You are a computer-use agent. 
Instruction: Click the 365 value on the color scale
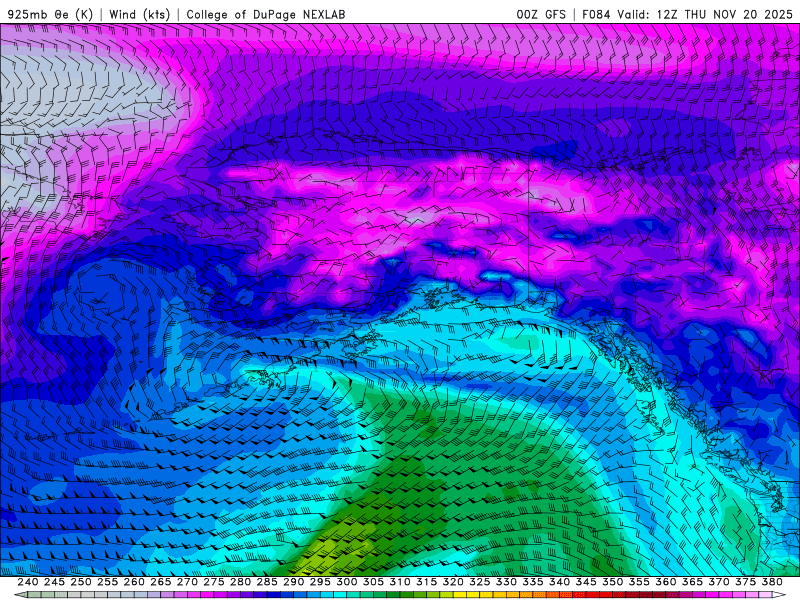point(692,582)
